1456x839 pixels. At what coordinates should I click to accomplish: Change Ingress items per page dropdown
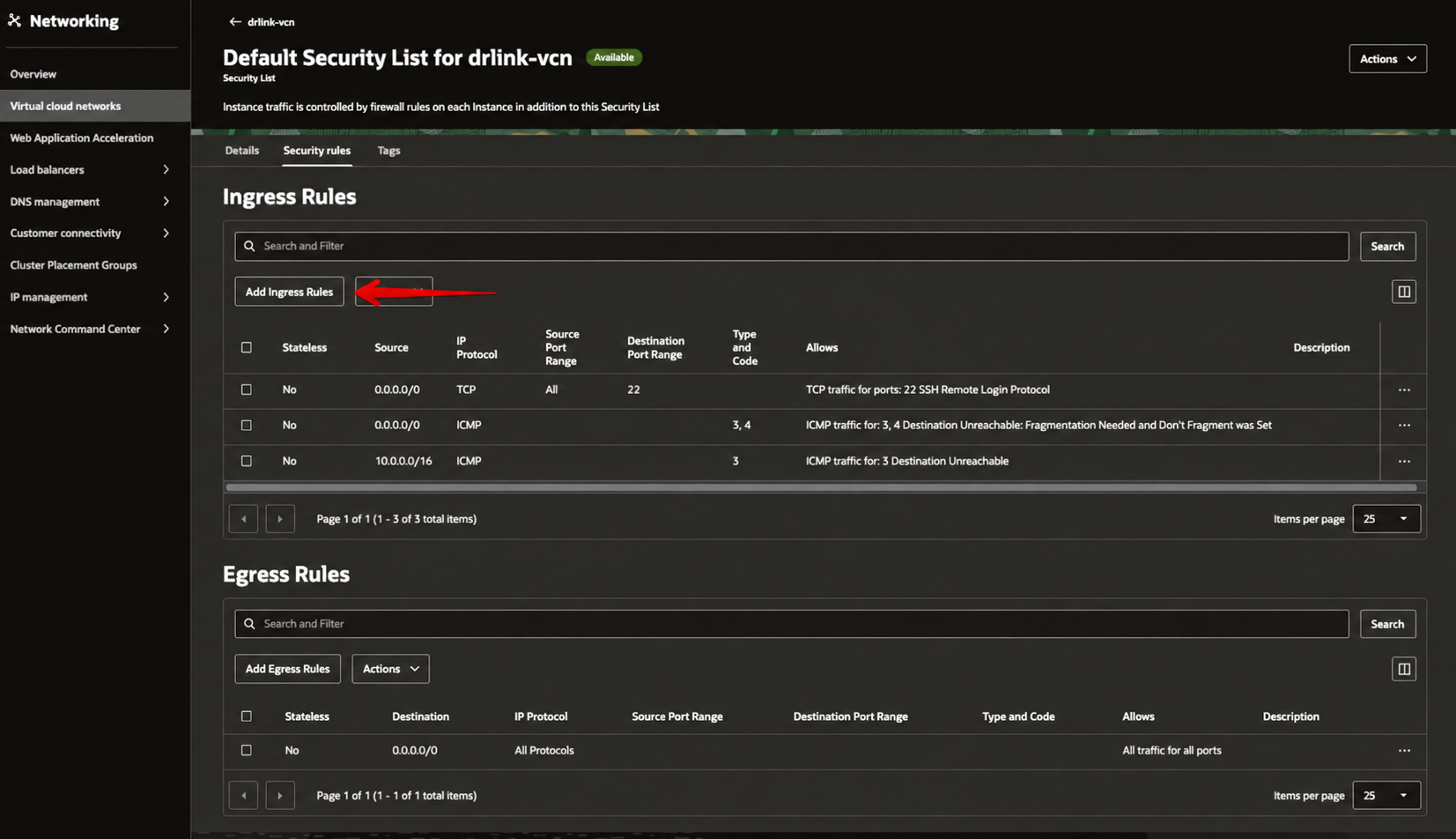tap(1386, 519)
